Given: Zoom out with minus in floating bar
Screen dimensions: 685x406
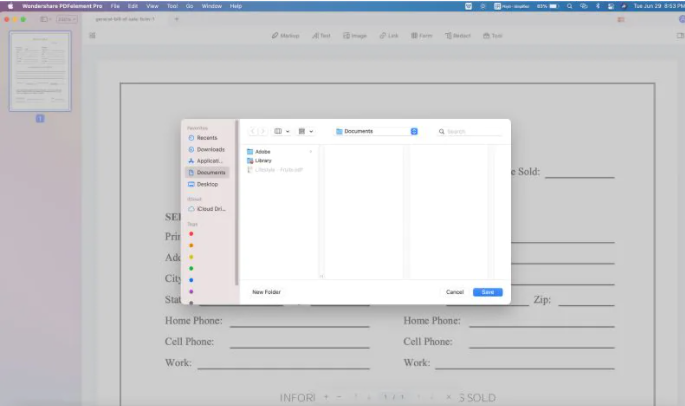Looking at the screenshot, I should [x=339, y=397].
